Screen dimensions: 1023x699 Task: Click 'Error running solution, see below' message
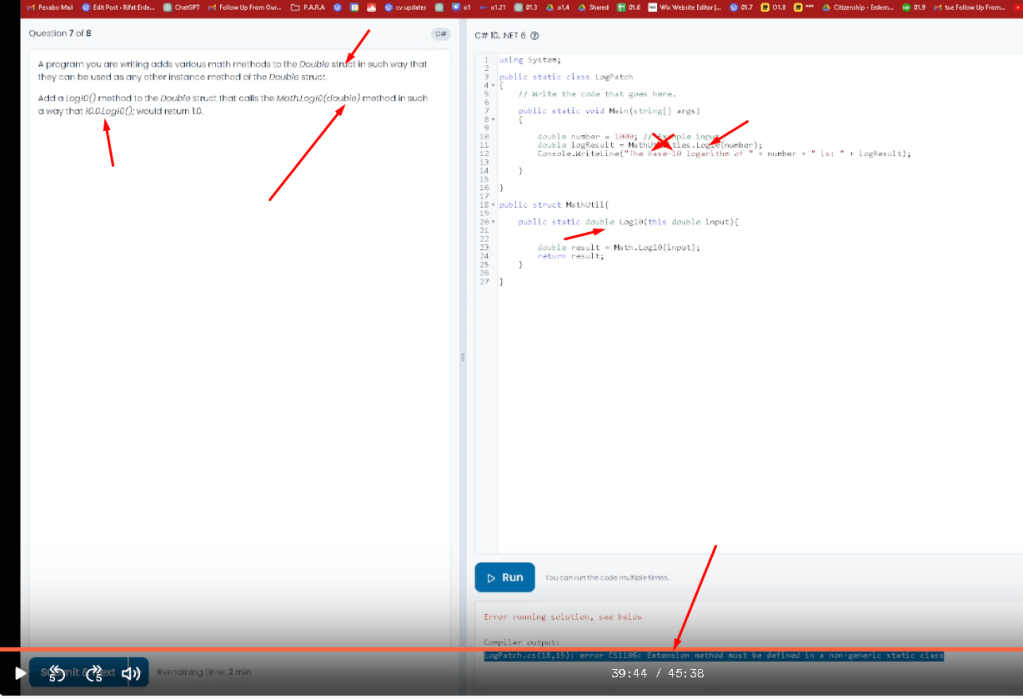(x=563, y=617)
